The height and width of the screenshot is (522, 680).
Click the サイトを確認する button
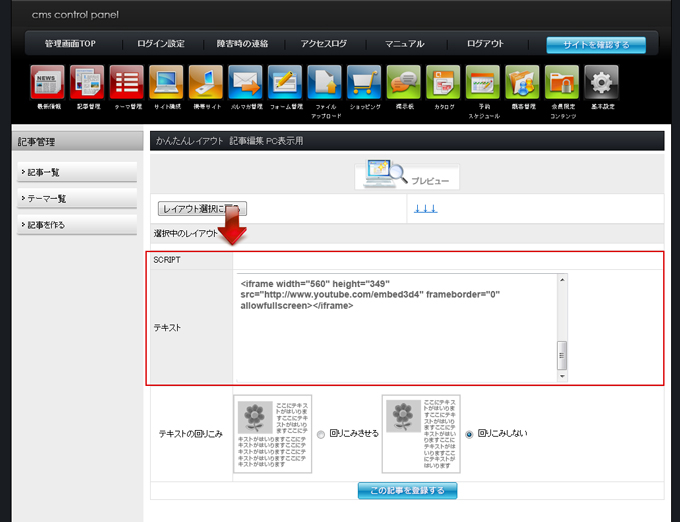coord(595,45)
